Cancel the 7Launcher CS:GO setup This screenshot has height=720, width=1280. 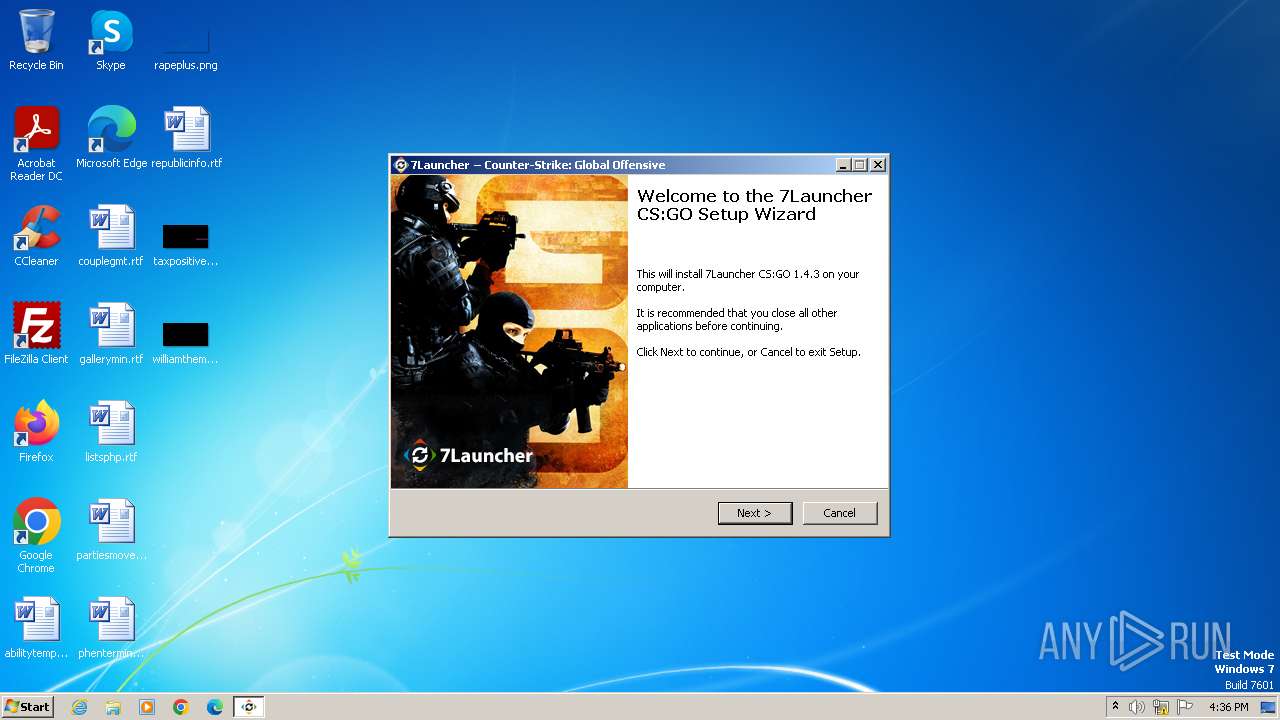pos(839,513)
